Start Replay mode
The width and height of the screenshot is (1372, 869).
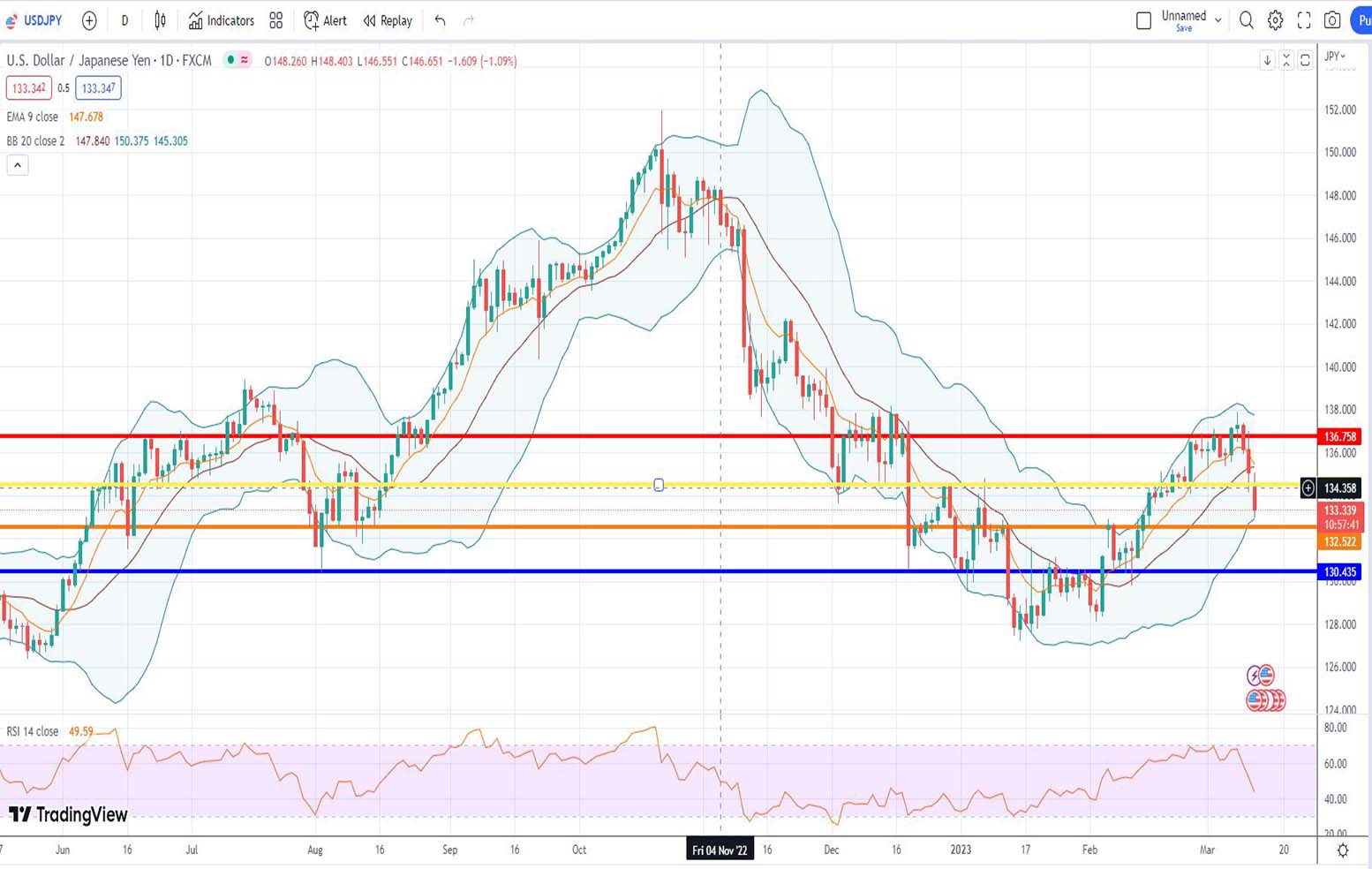388,20
